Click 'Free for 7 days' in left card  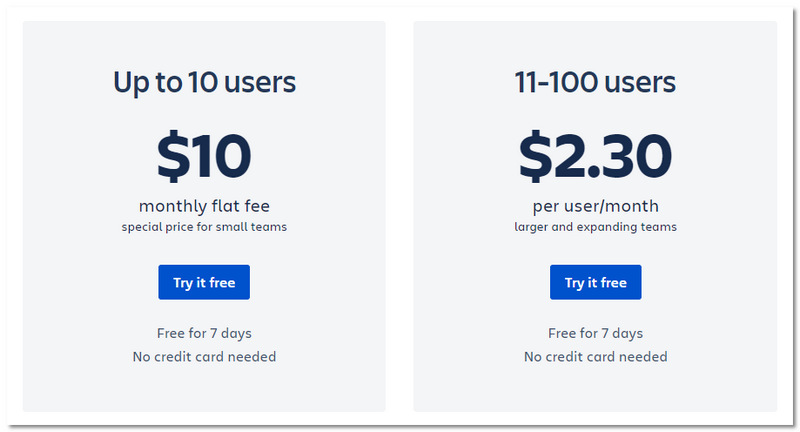204,333
